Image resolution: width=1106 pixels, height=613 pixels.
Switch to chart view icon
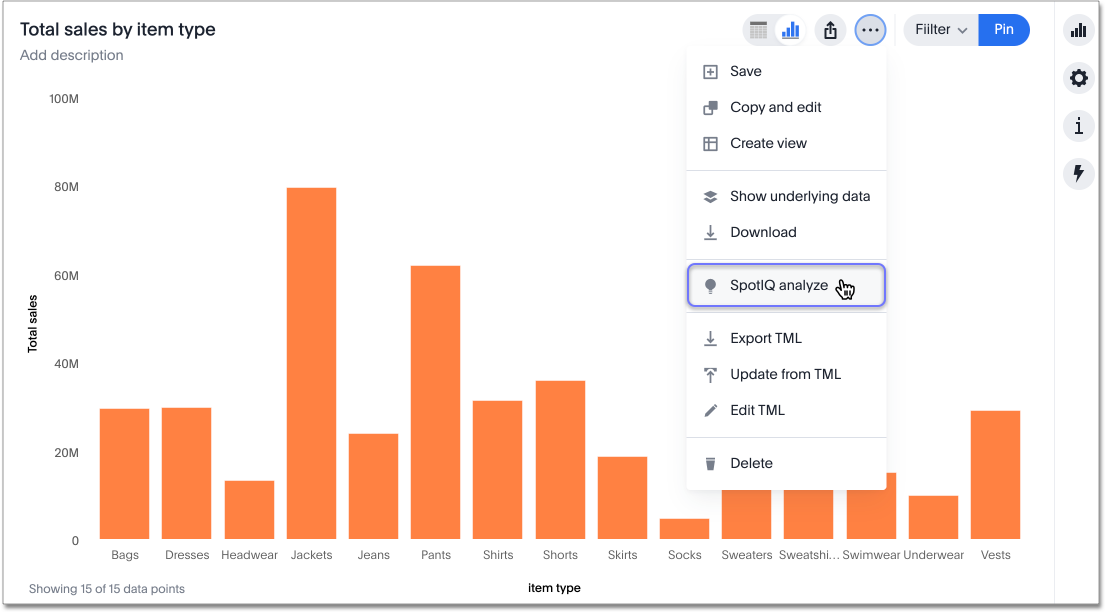tap(791, 30)
